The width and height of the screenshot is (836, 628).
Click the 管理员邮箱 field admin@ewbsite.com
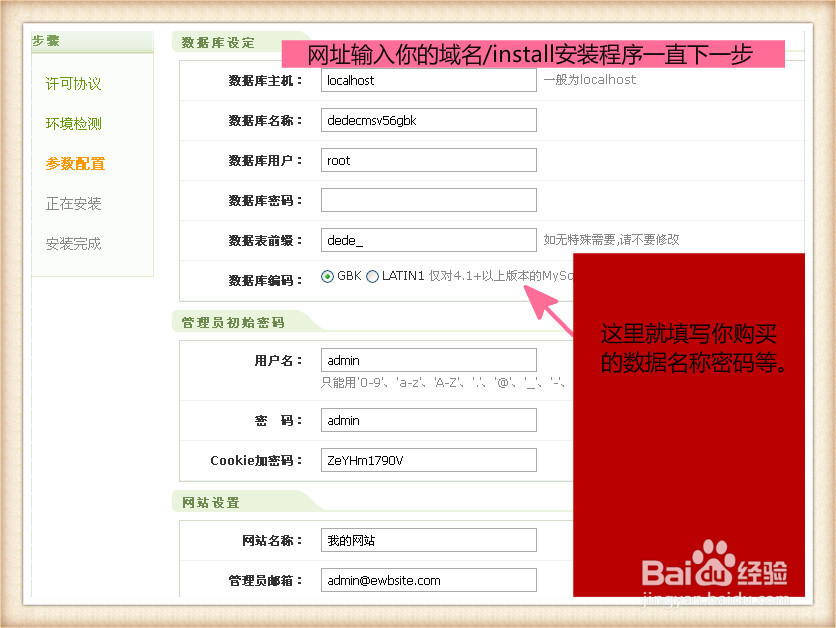click(429, 581)
